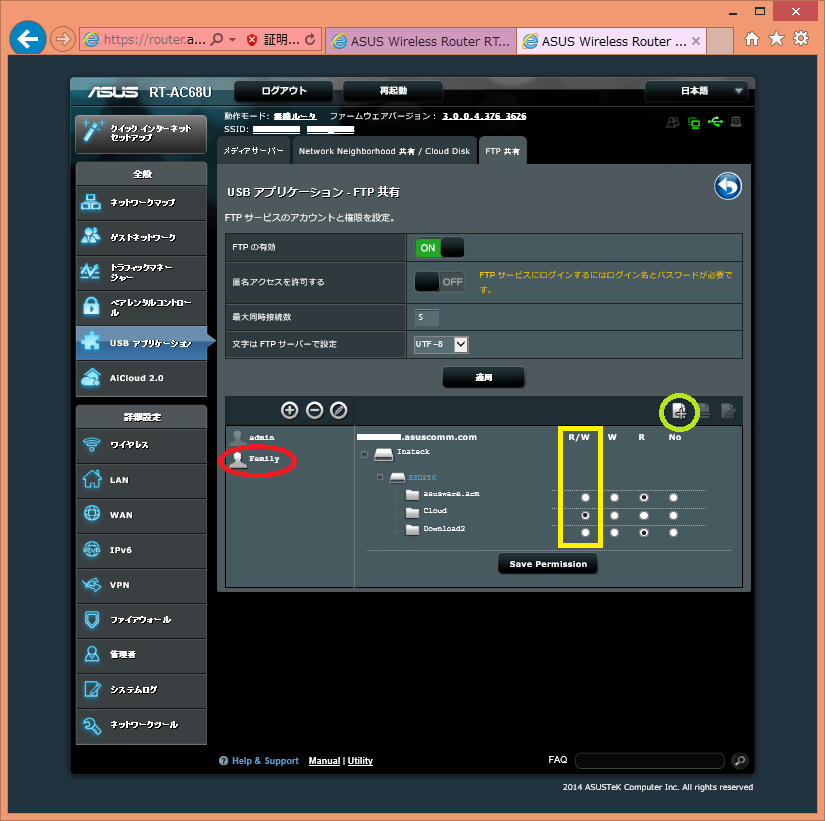This screenshot has height=821, width=825.
Task: Open the Administration page
Action: tap(141, 655)
